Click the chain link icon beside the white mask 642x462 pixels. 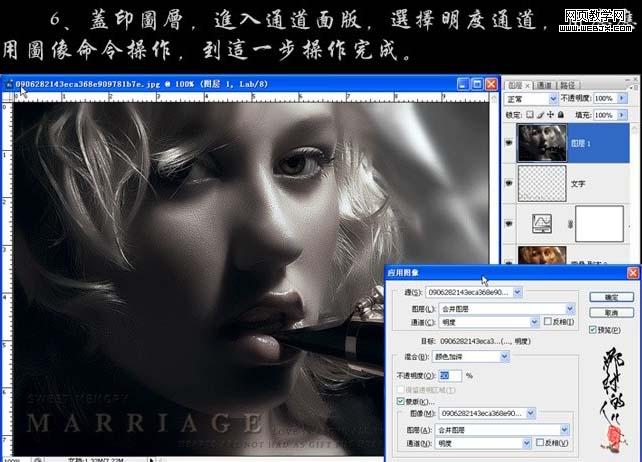[570, 224]
